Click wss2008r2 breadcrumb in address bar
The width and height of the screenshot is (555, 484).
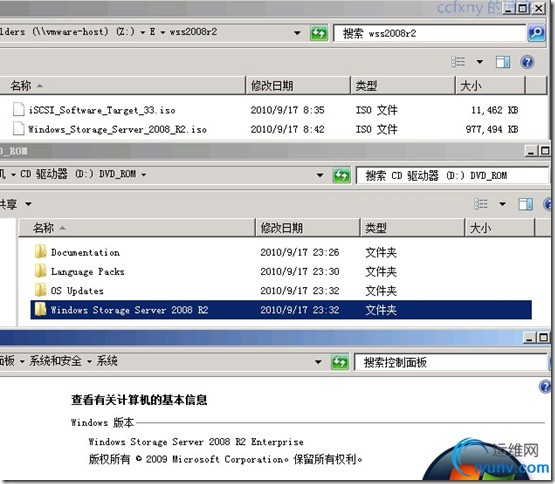click(x=193, y=32)
